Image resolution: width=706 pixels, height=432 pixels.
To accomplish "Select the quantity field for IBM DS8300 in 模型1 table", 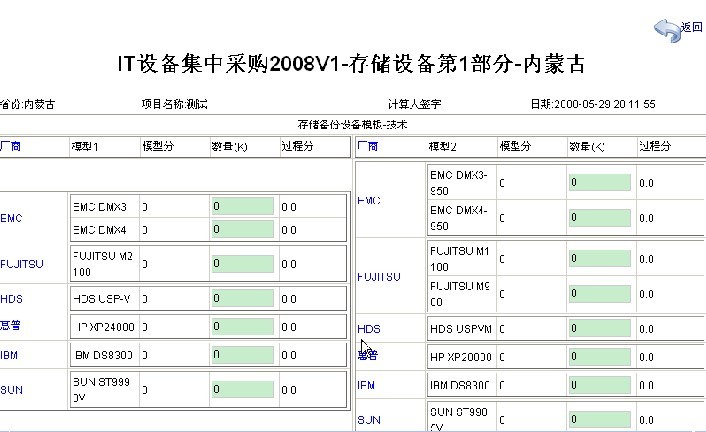I will click(243, 355).
